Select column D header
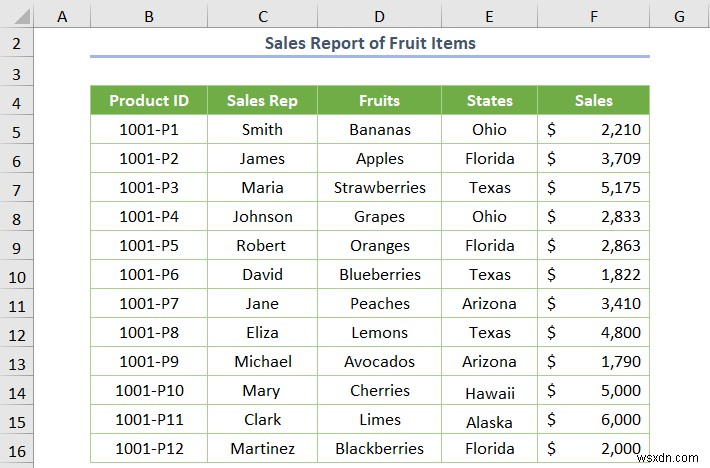The width and height of the screenshot is (710, 468). (x=380, y=16)
